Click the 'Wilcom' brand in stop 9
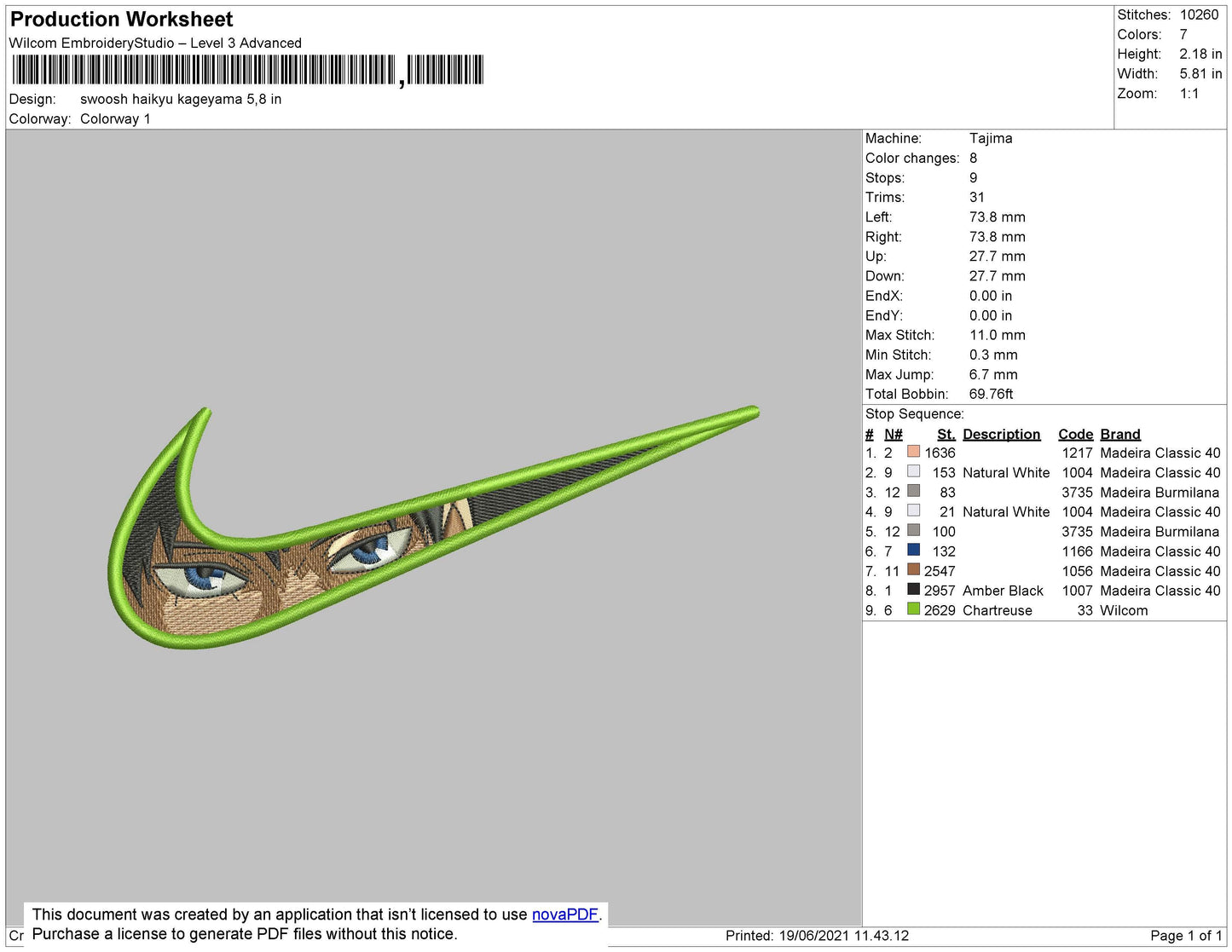 pyautogui.click(x=1125, y=610)
